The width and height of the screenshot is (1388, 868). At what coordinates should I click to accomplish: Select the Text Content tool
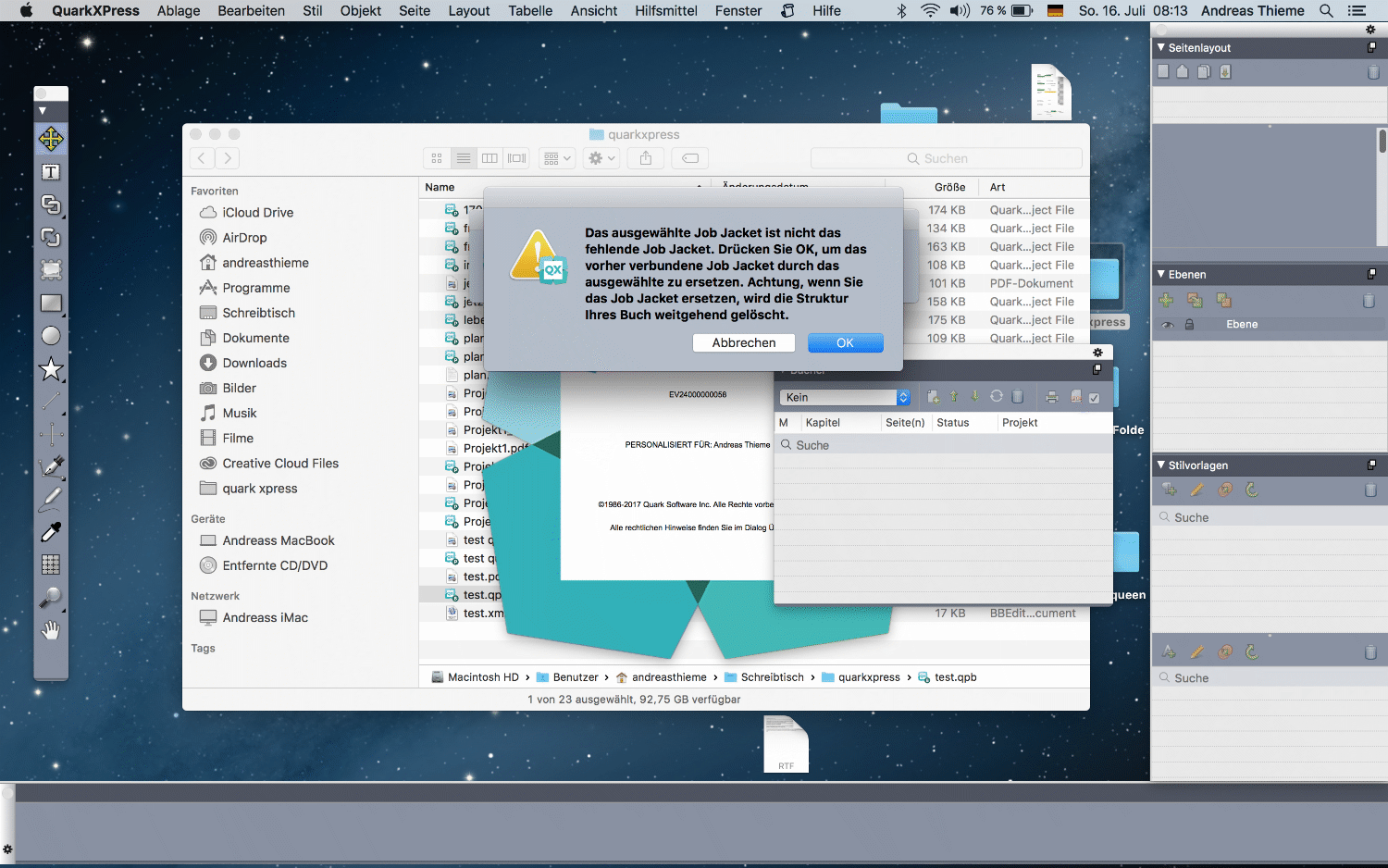click(51, 172)
